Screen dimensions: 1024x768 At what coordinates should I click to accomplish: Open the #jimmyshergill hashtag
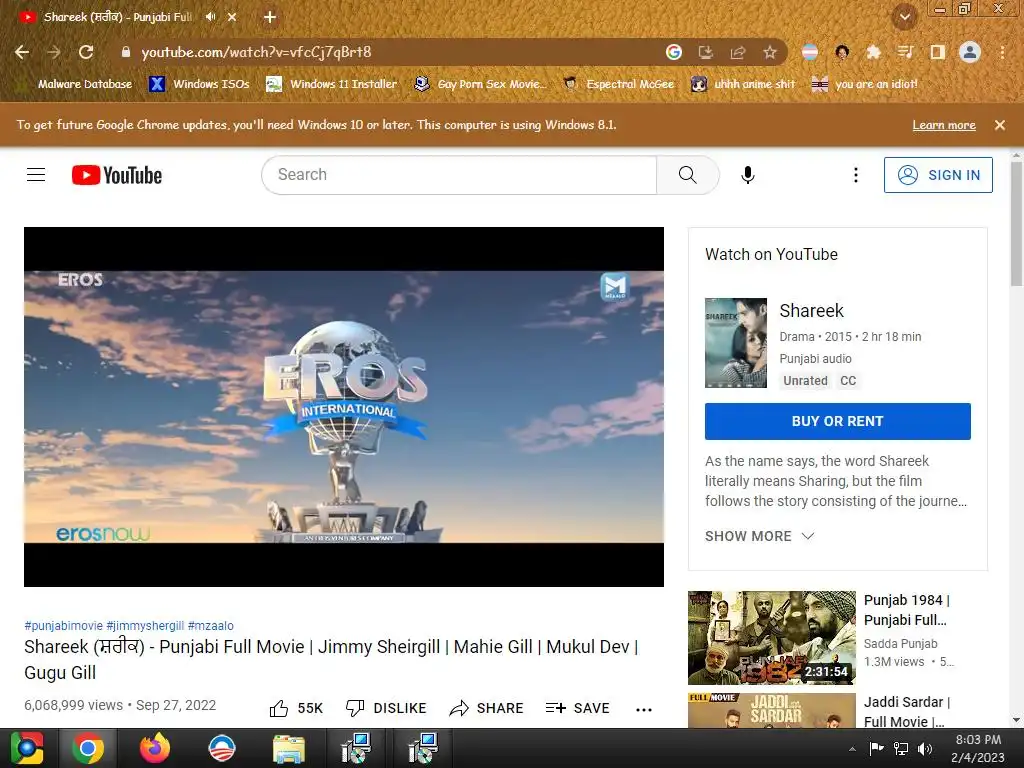point(145,626)
